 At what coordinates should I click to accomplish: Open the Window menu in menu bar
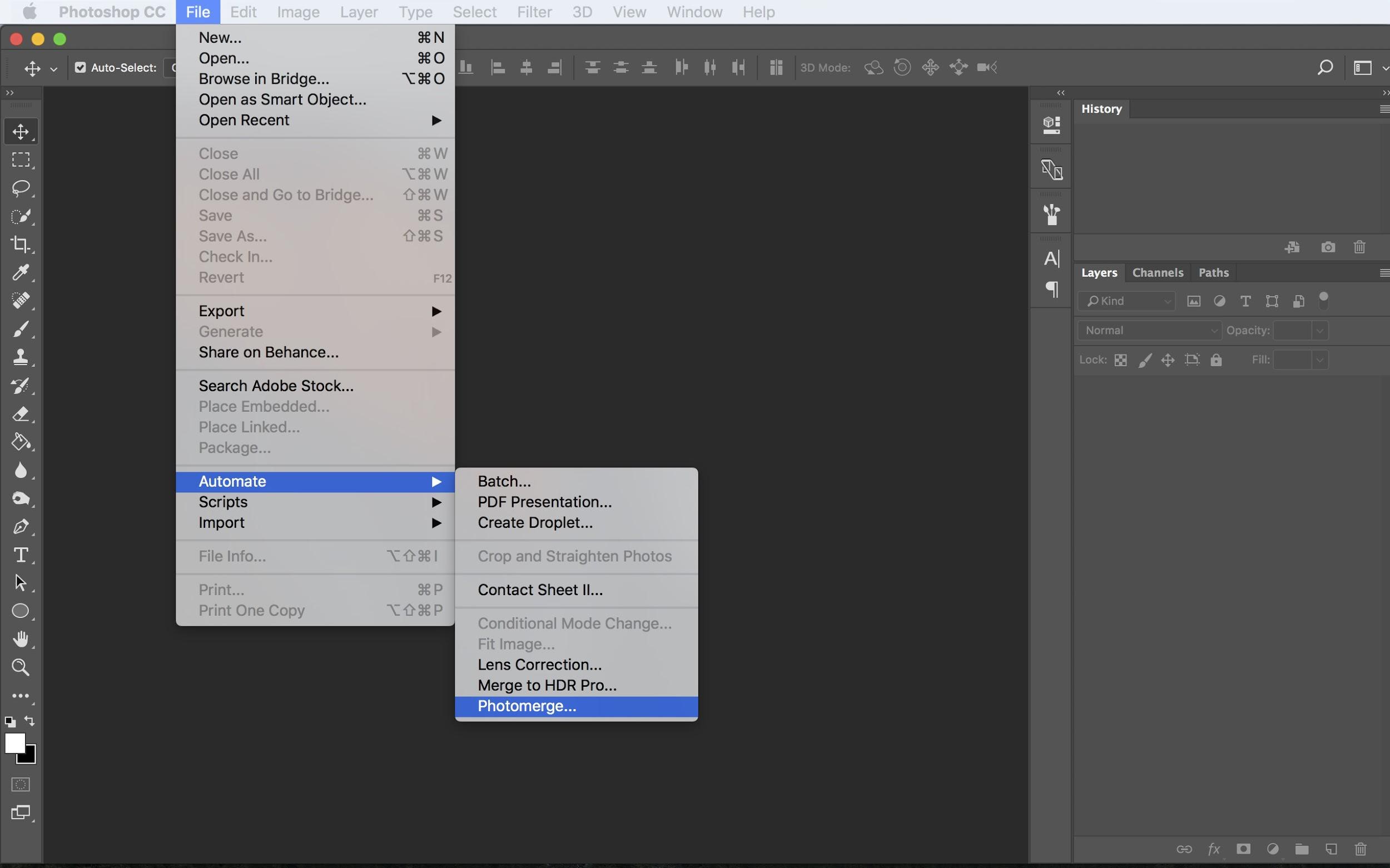[694, 12]
